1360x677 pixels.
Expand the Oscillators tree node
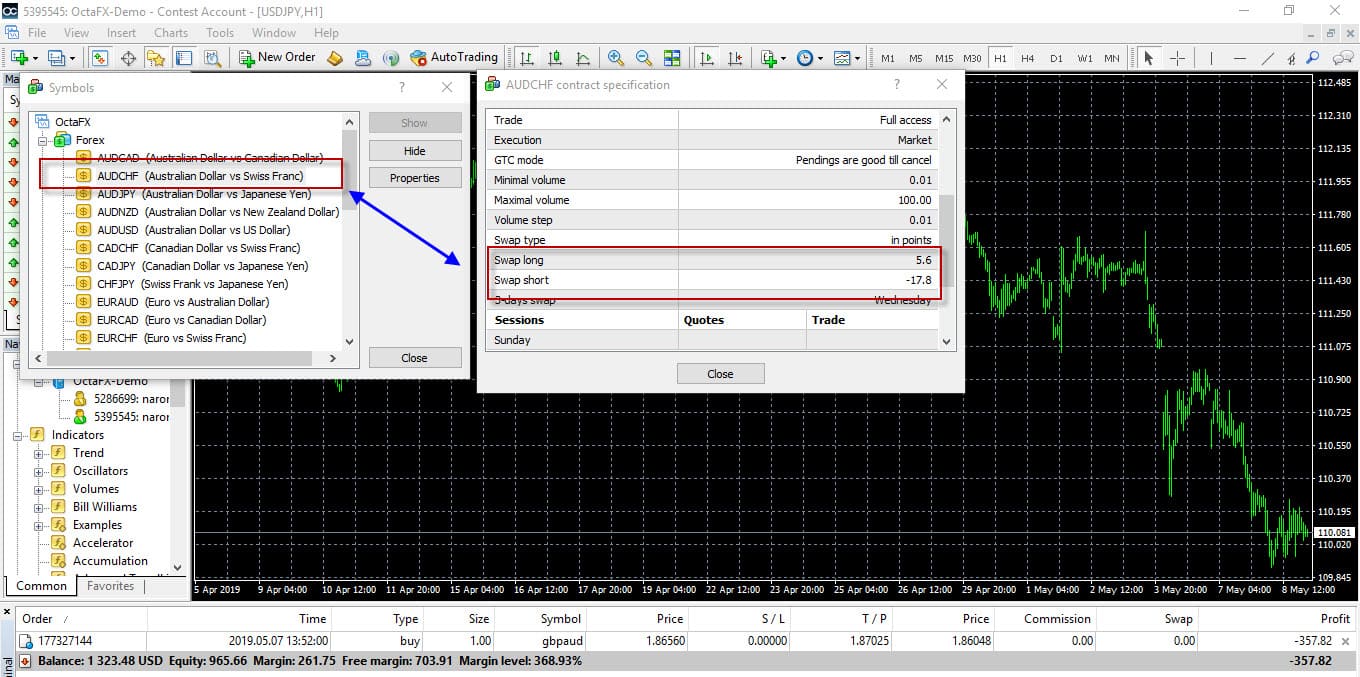[40, 471]
